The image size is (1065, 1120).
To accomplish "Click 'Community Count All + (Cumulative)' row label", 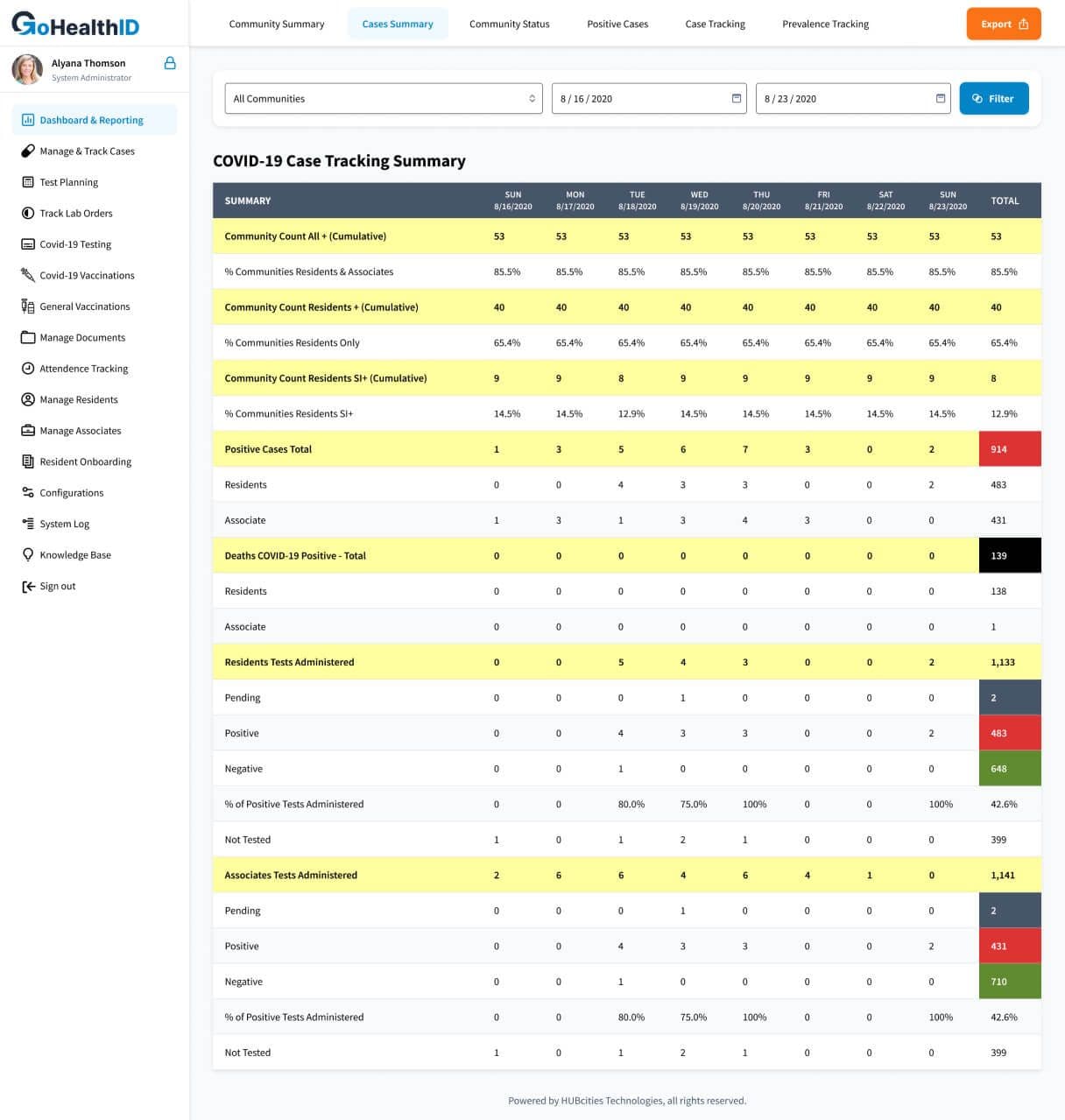I will point(306,236).
